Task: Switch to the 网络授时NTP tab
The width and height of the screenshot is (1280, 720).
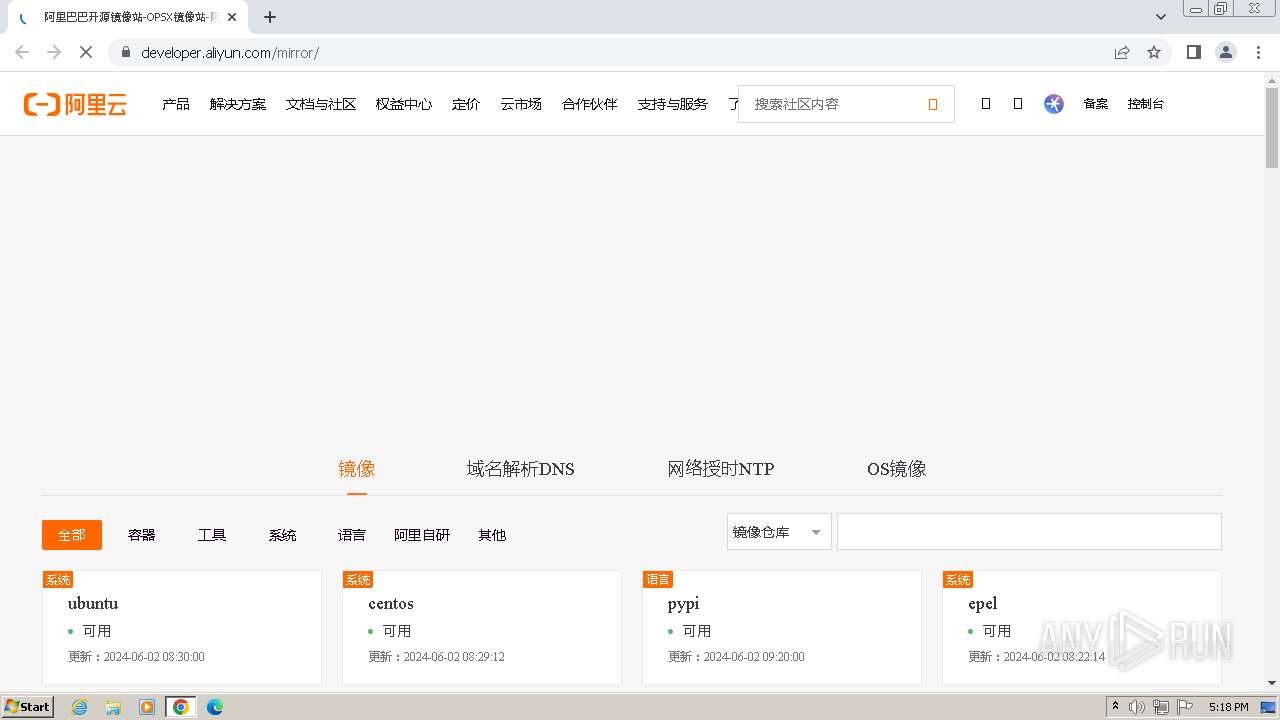Action: [x=721, y=469]
